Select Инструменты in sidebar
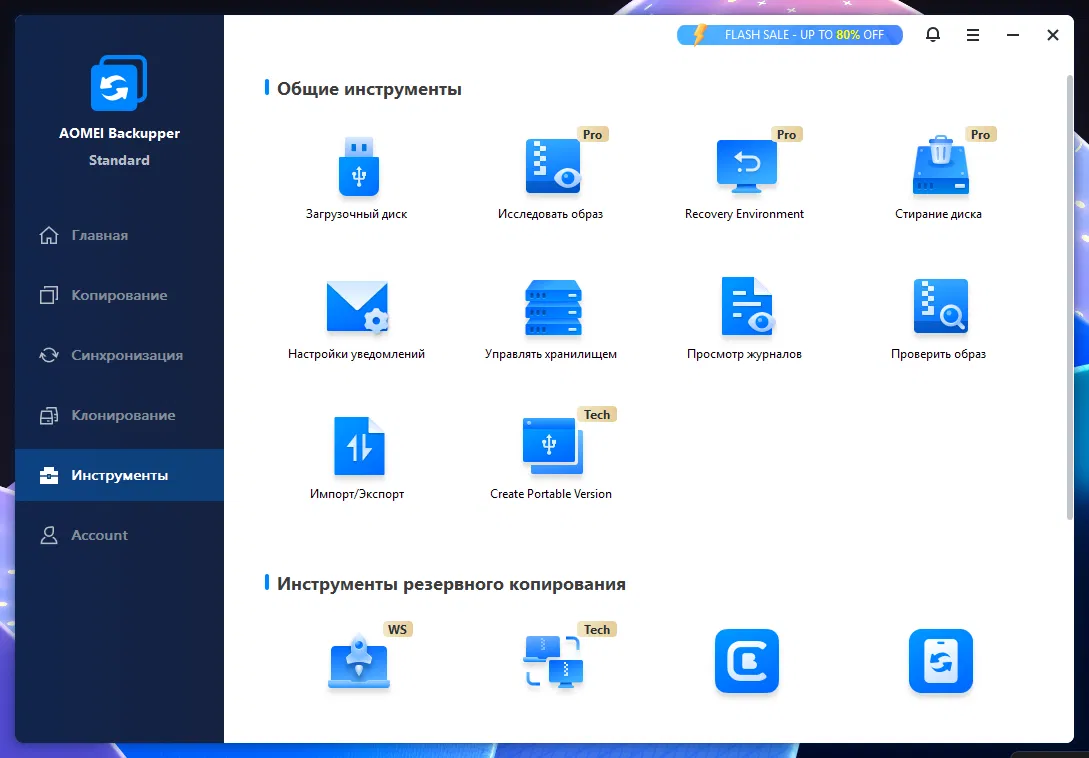Image resolution: width=1089 pixels, height=758 pixels. tap(119, 475)
